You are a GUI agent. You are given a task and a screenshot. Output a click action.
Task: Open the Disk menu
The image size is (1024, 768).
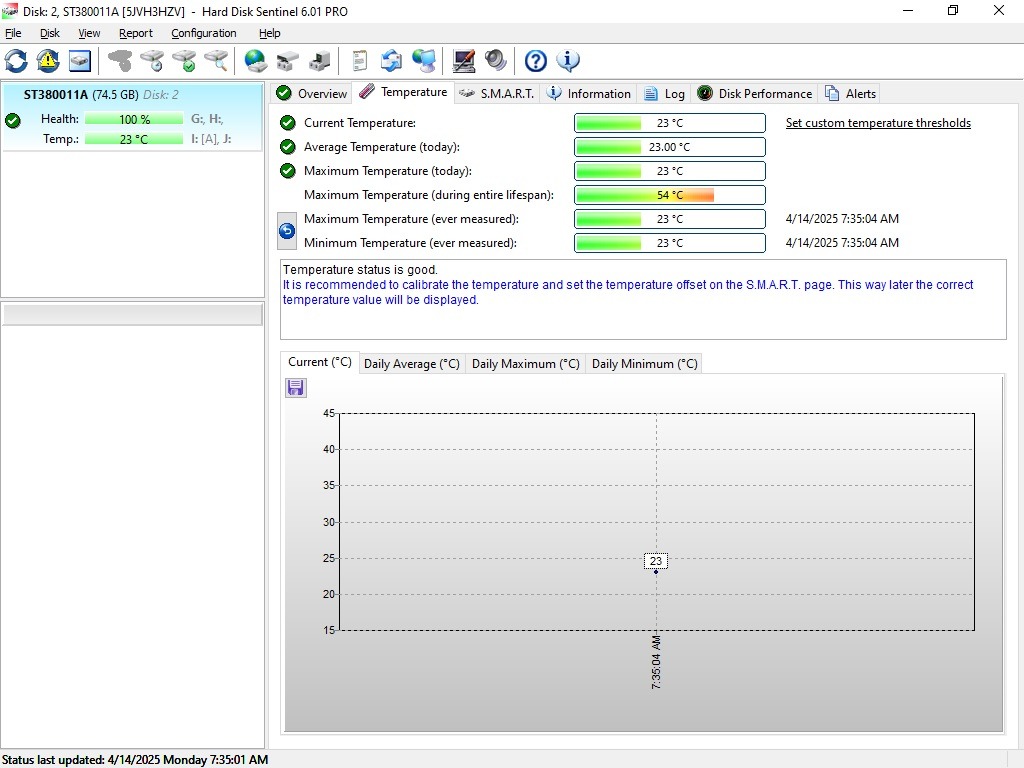pyautogui.click(x=50, y=33)
